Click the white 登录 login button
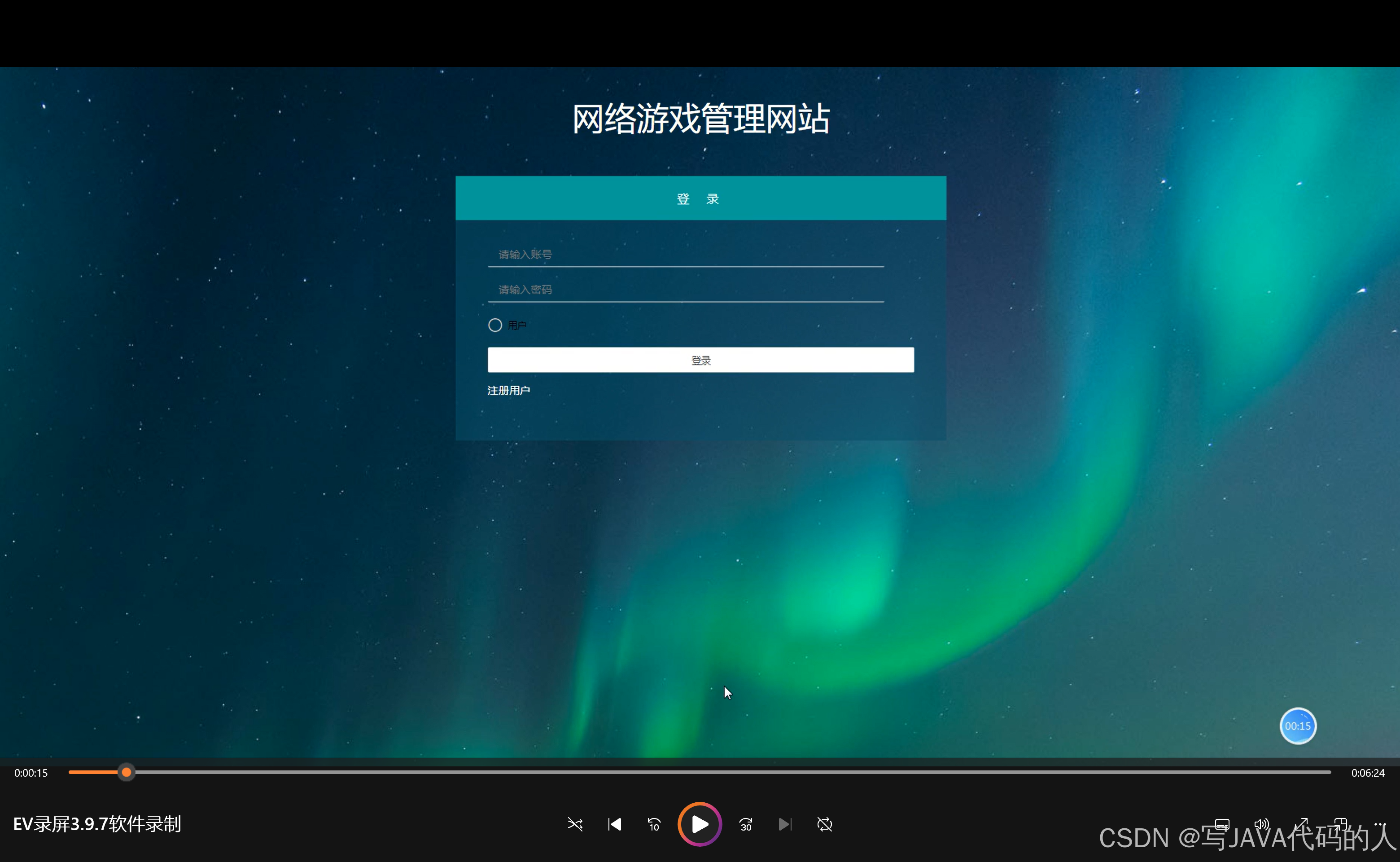This screenshot has height=862, width=1400. 700,360
